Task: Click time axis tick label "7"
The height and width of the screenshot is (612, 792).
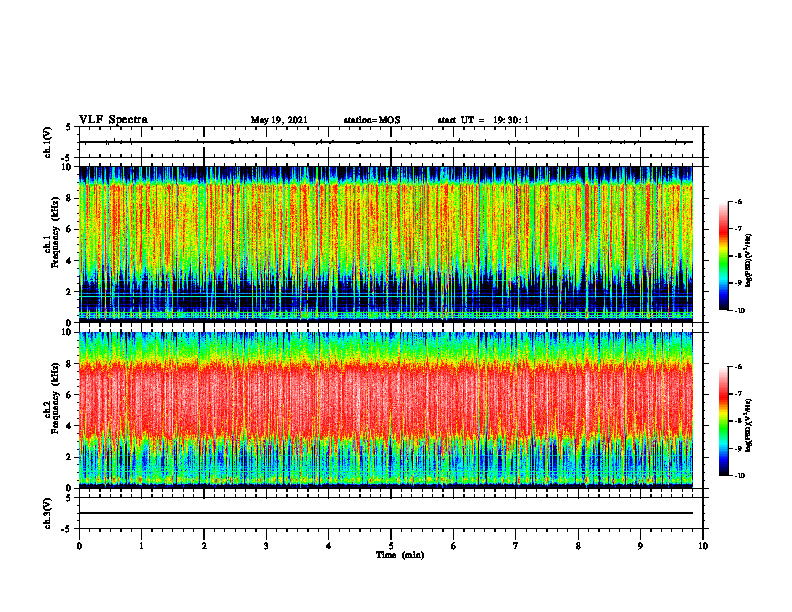Action: point(516,546)
